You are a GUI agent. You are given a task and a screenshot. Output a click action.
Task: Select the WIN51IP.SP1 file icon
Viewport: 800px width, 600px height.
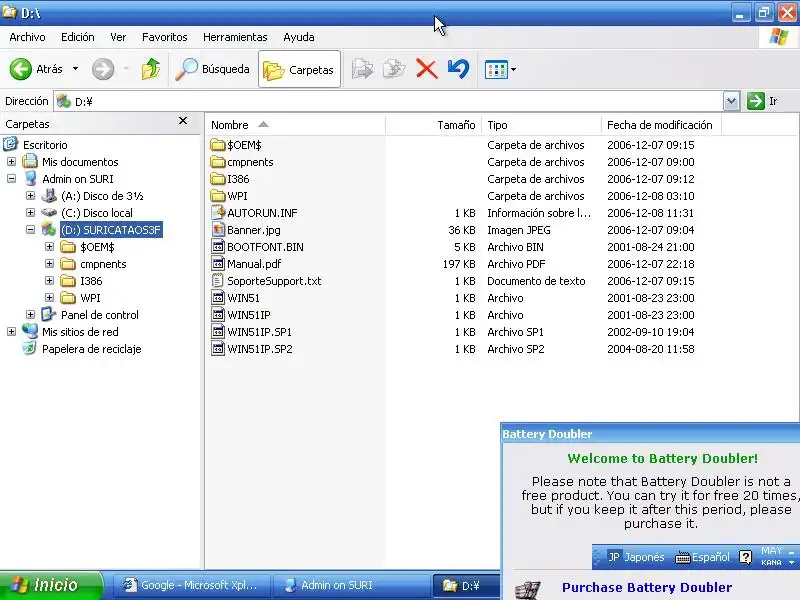click(x=218, y=332)
